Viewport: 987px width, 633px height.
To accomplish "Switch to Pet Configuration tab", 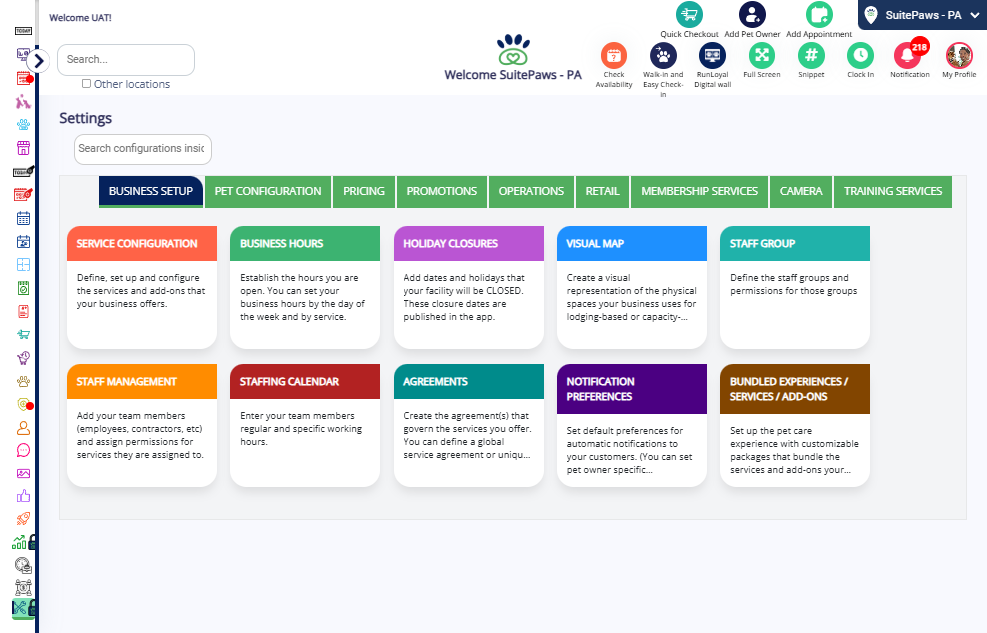I will click(268, 191).
